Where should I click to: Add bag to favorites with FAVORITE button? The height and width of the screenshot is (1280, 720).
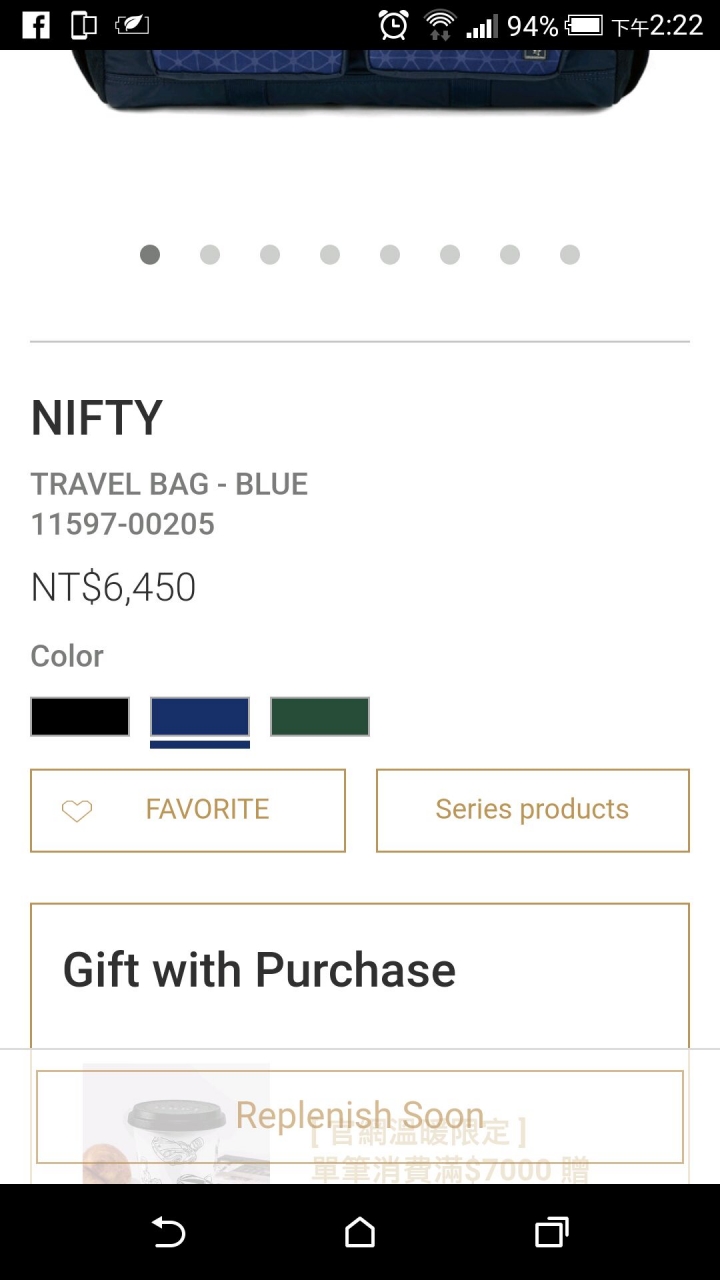click(188, 810)
